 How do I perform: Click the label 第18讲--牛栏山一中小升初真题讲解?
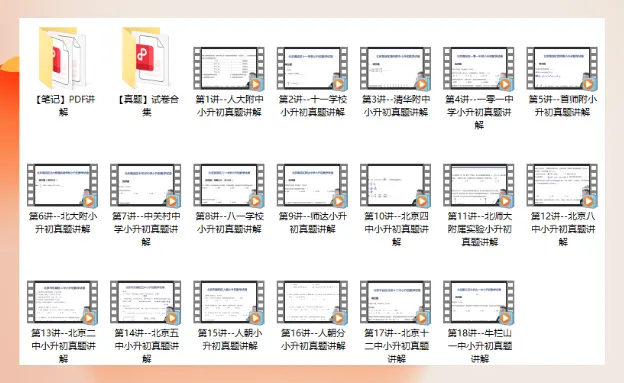tap(480, 346)
